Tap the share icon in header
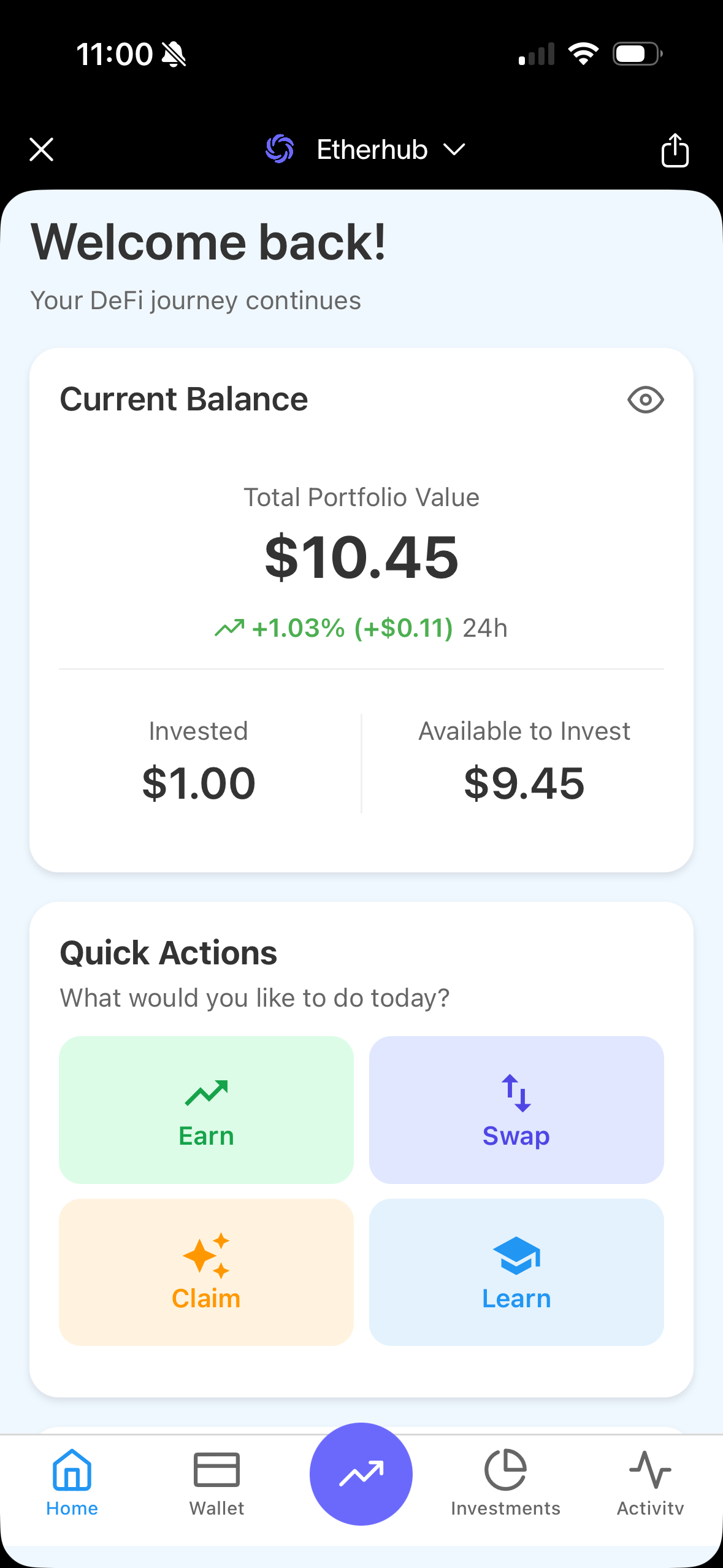Image resolution: width=723 pixels, height=1568 pixels. click(x=675, y=150)
